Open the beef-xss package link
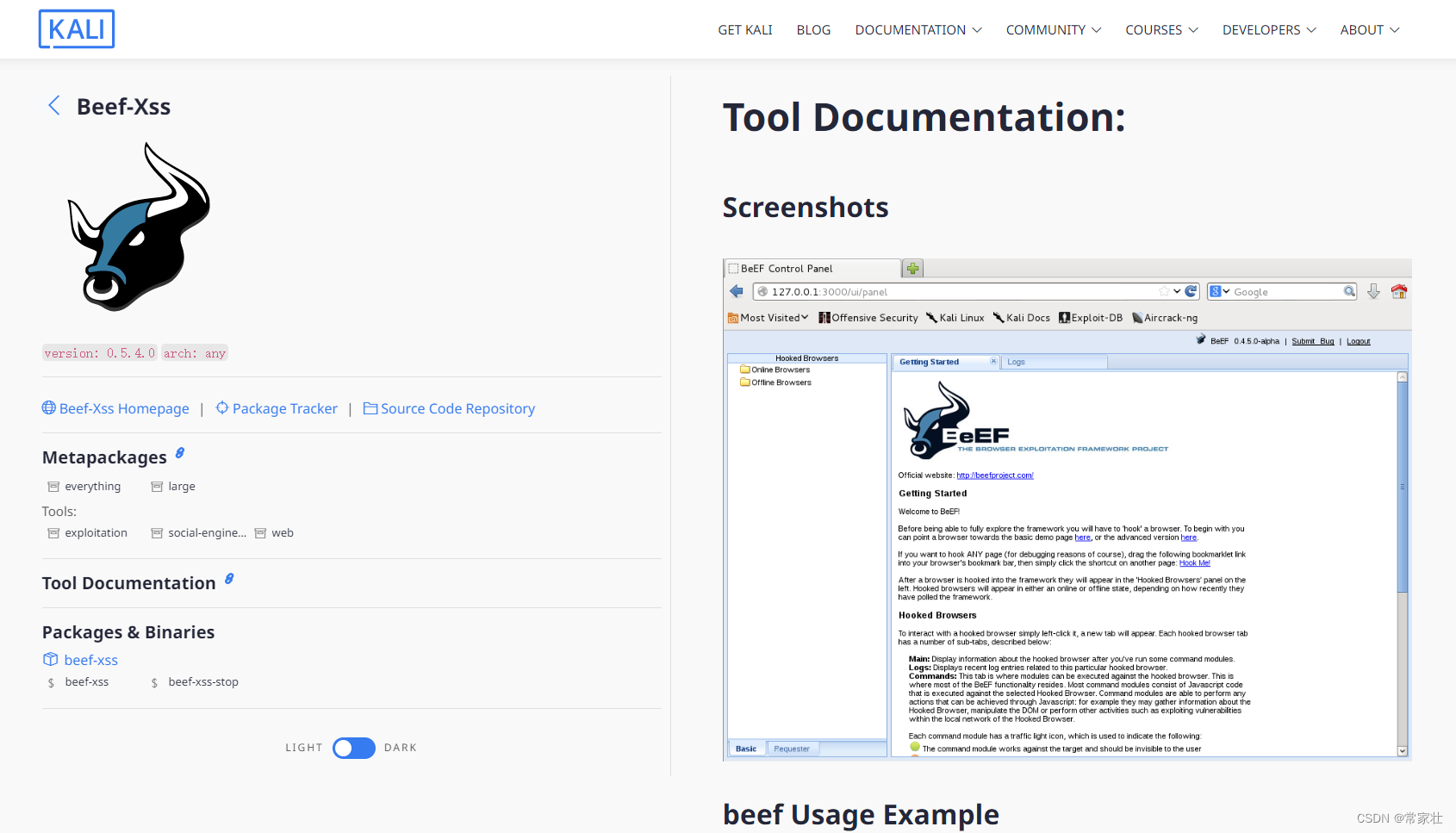Screen dimensions: 1456x833 pyautogui.click(x=91, y=660)
